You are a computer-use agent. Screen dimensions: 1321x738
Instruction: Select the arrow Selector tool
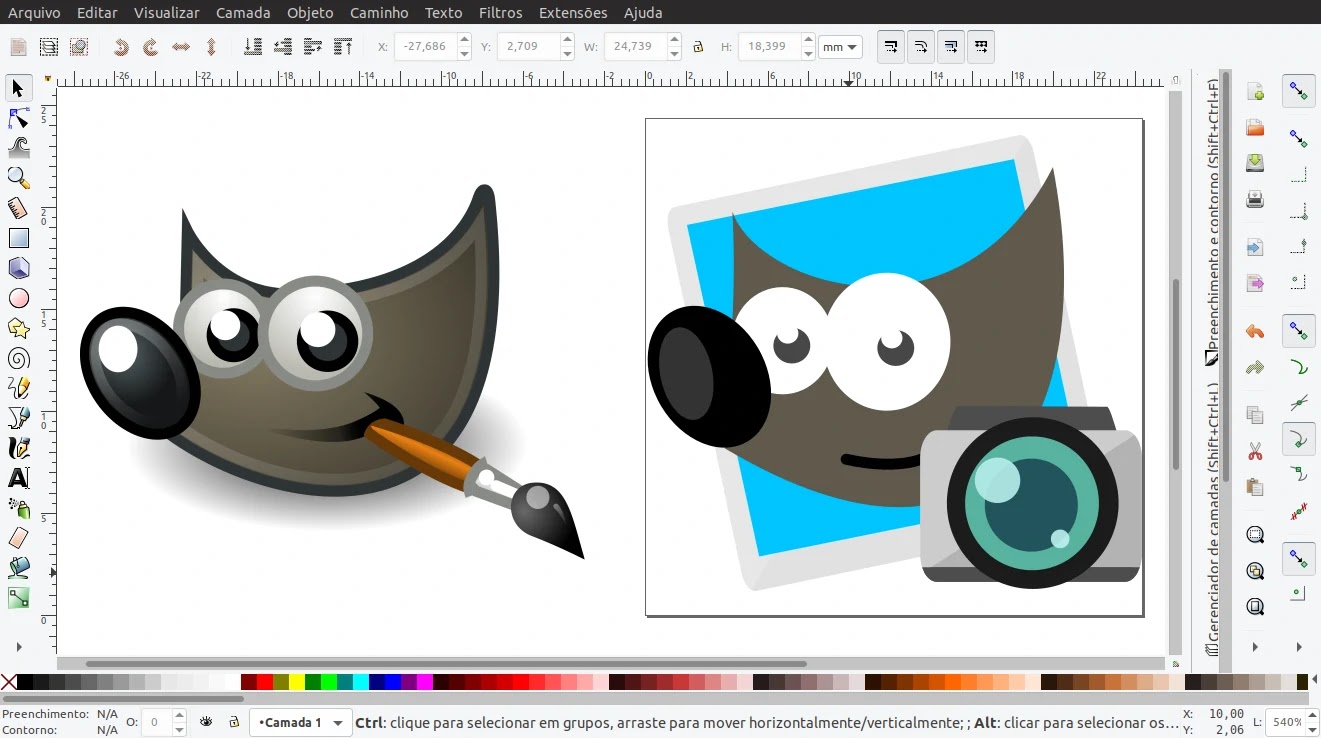[18, 89]
